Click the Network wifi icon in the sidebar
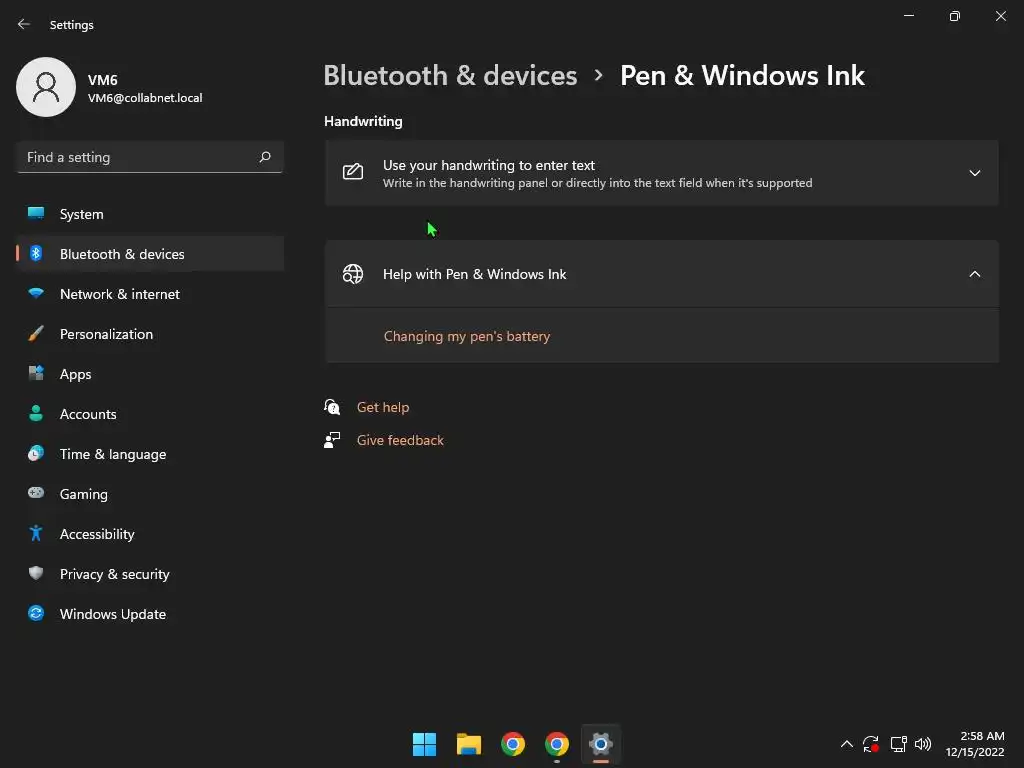The image size is (1024, 768). pos(36,293)
